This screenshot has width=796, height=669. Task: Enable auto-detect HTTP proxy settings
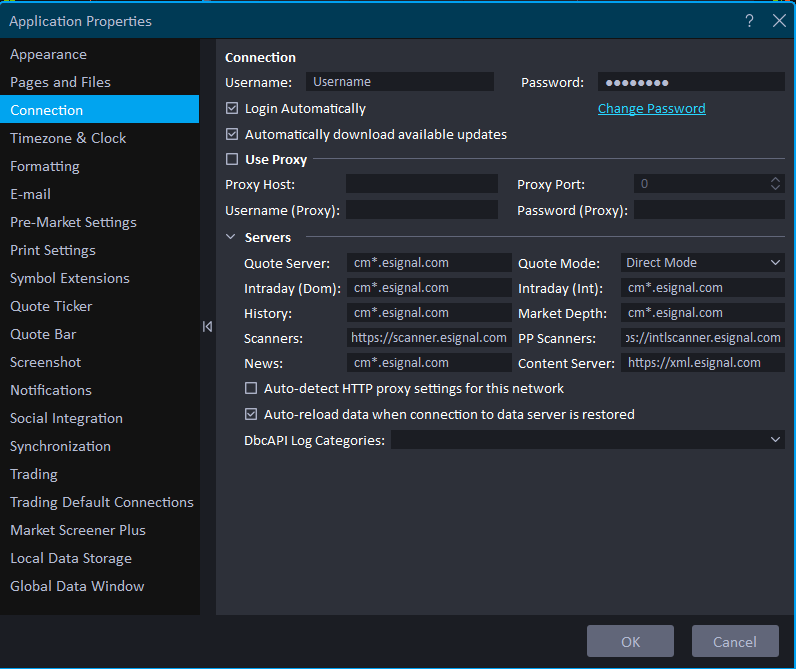[x=251, y=388]
